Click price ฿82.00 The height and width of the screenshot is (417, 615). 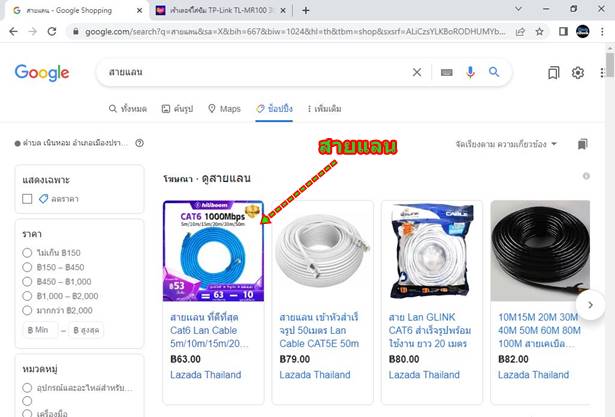click(513, 359)
